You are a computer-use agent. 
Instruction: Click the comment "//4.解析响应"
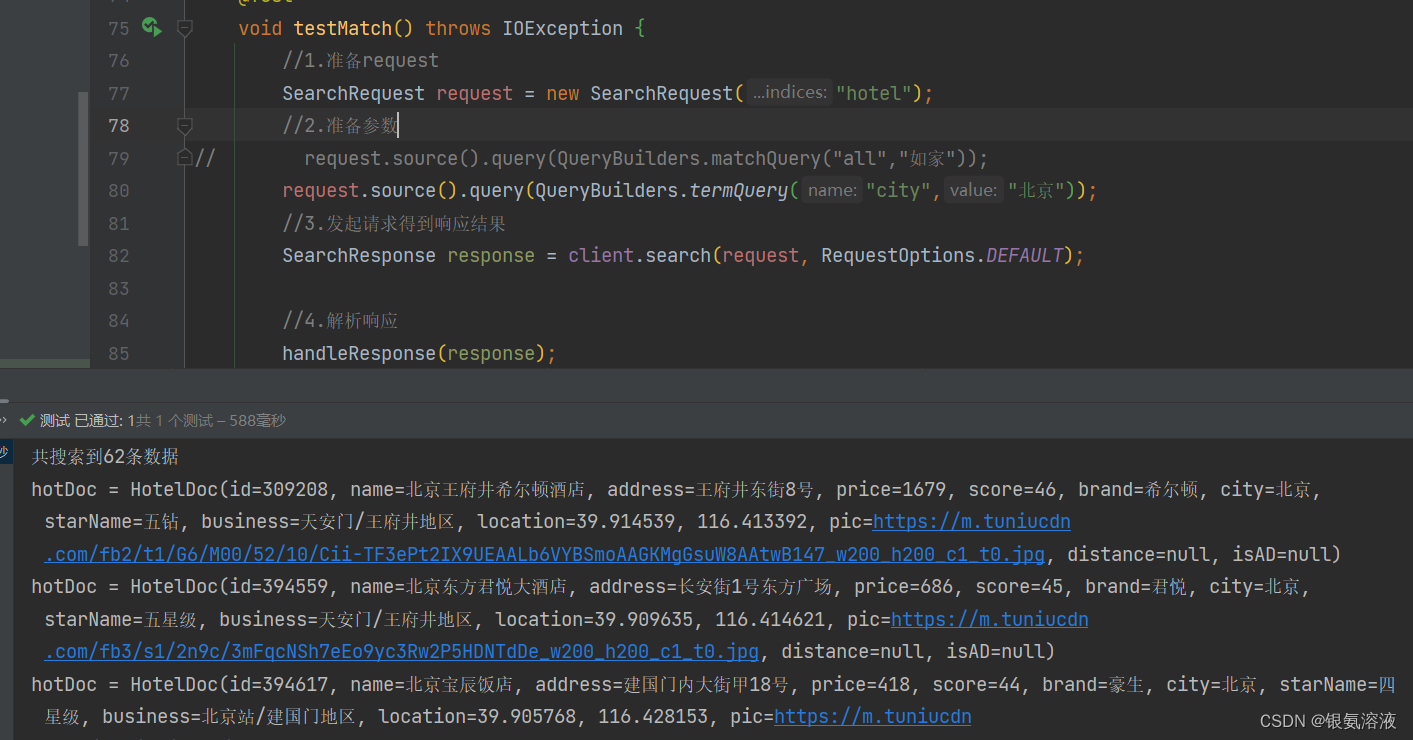click(x=340, y=321)
